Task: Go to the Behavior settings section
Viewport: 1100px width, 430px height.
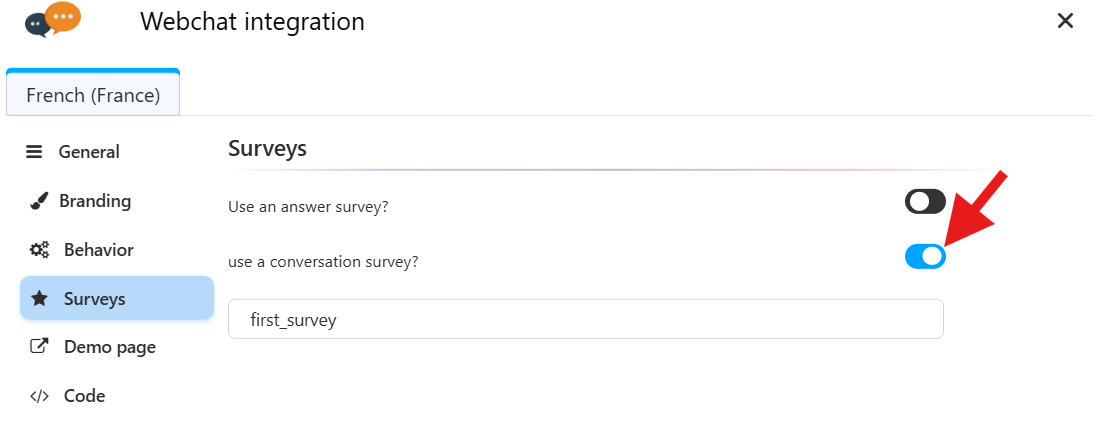Action: coord(99,250)
